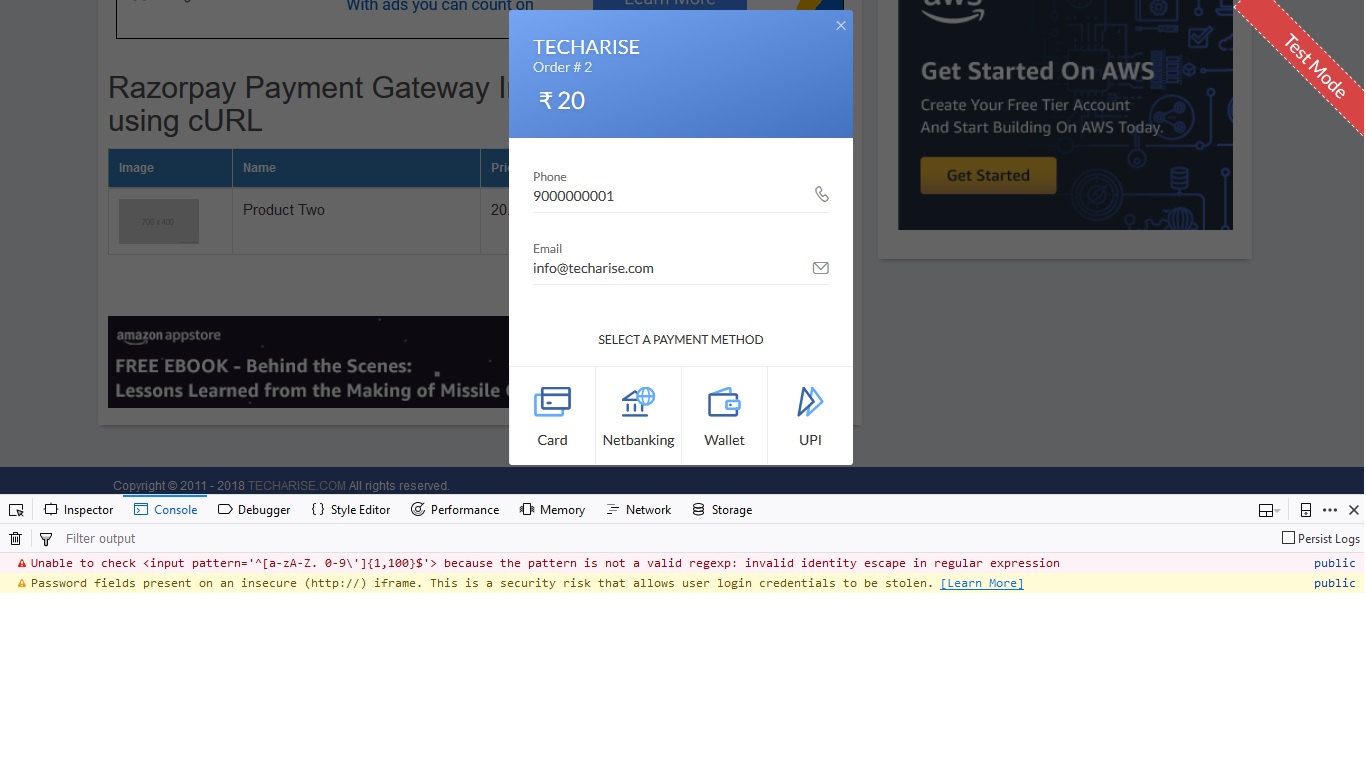Click 'public' source link of warning row

tap(1335, 583)
